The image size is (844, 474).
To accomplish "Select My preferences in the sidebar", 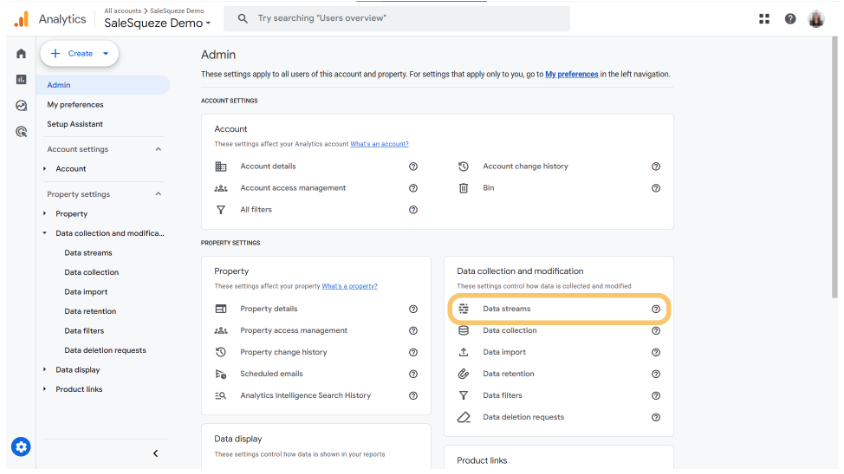I will 75,104.
